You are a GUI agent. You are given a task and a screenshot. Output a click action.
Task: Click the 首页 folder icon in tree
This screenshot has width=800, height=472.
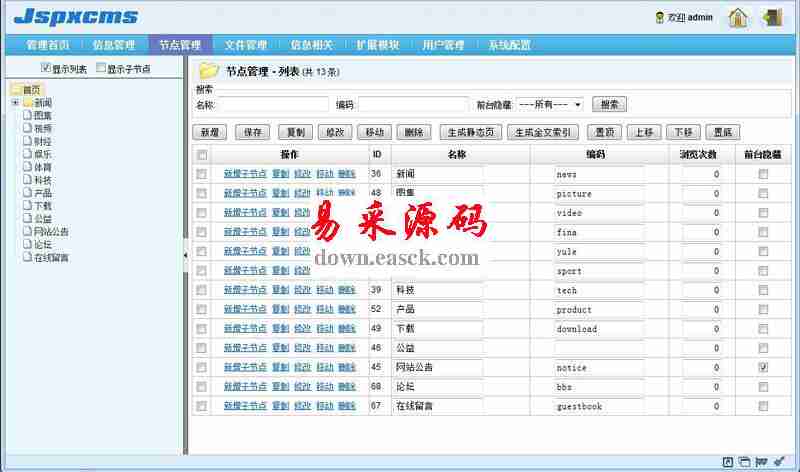[x=15, y=90]
